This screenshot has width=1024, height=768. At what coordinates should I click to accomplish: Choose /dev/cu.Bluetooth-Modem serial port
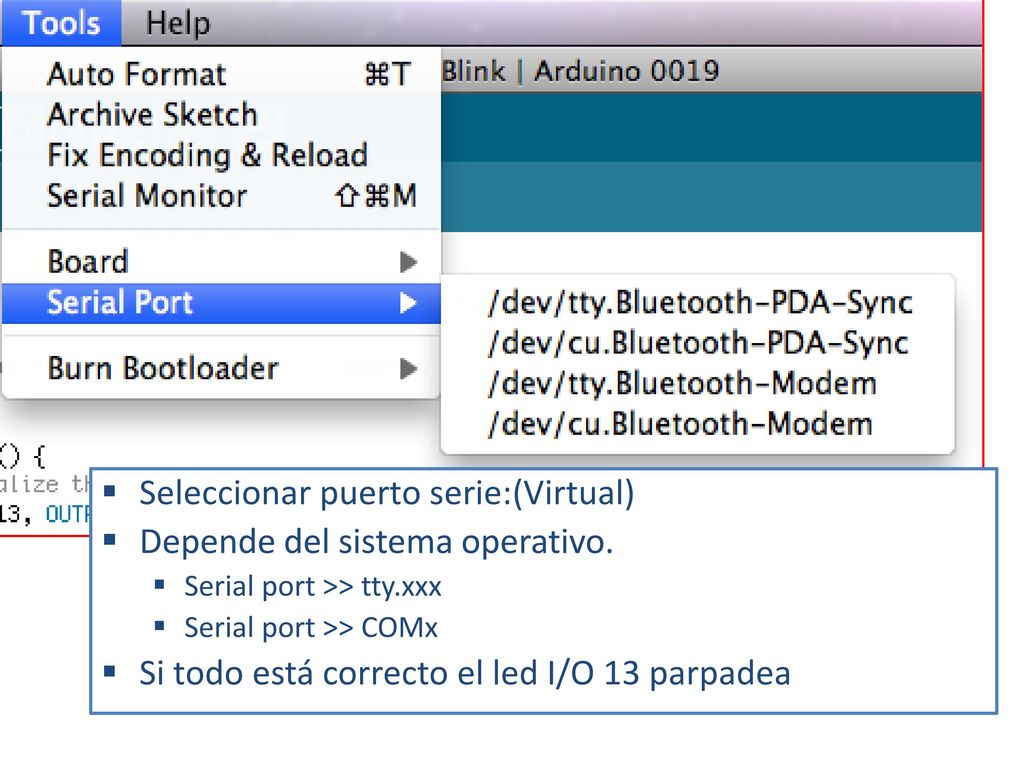(x=698, y=424)
